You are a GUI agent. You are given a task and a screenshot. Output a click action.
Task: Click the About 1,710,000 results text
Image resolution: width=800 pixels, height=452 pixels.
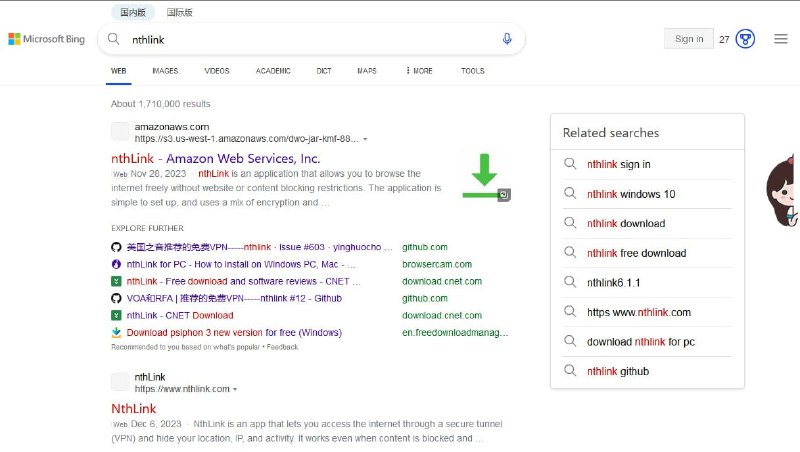click(160, 104)
